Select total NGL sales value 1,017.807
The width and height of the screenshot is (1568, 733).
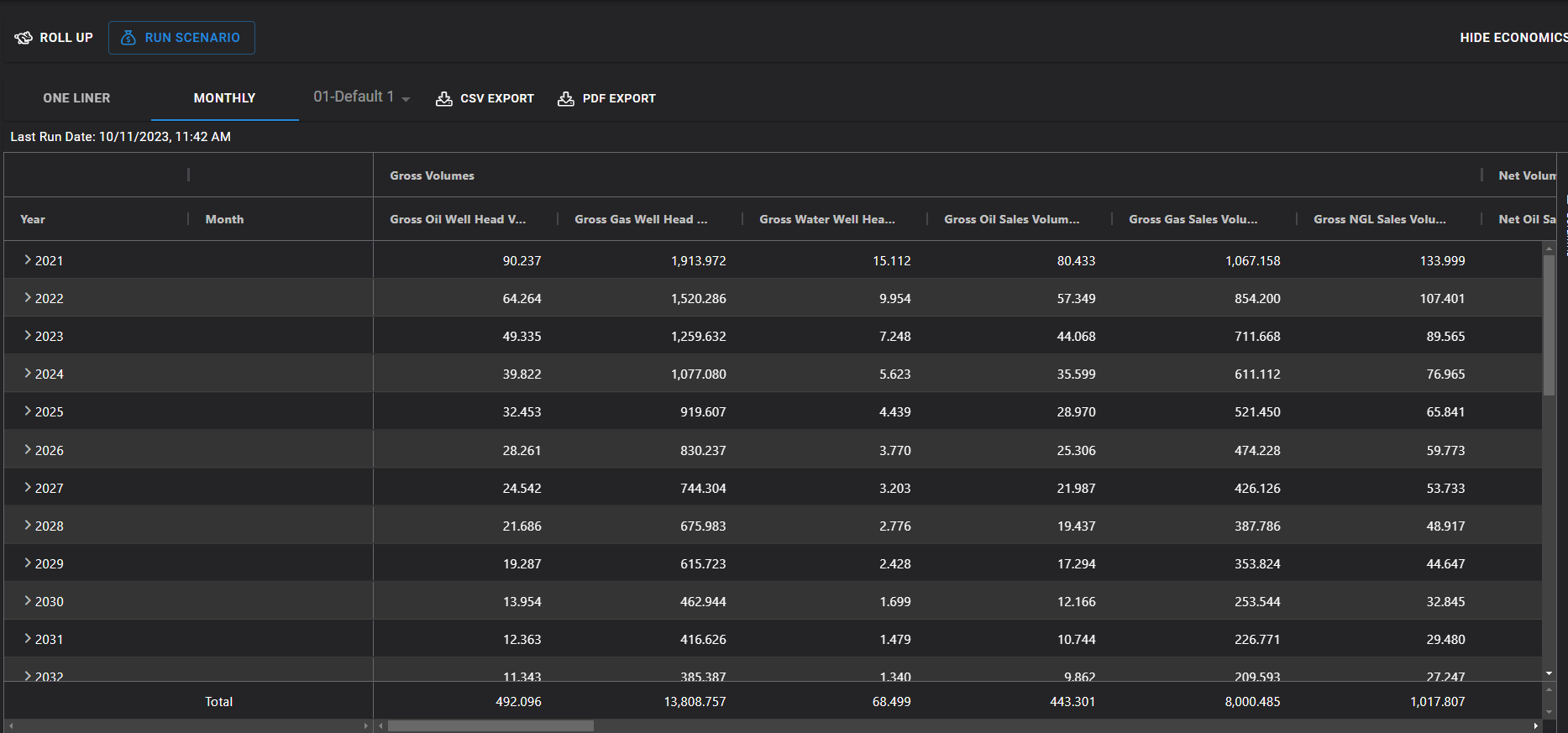point(1437,702)
